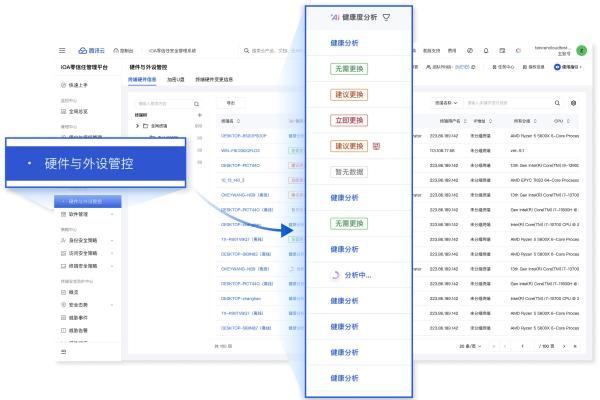
Task: Go to the 控制台 console home
Action: pyautogui.click(x=123, y=51)
